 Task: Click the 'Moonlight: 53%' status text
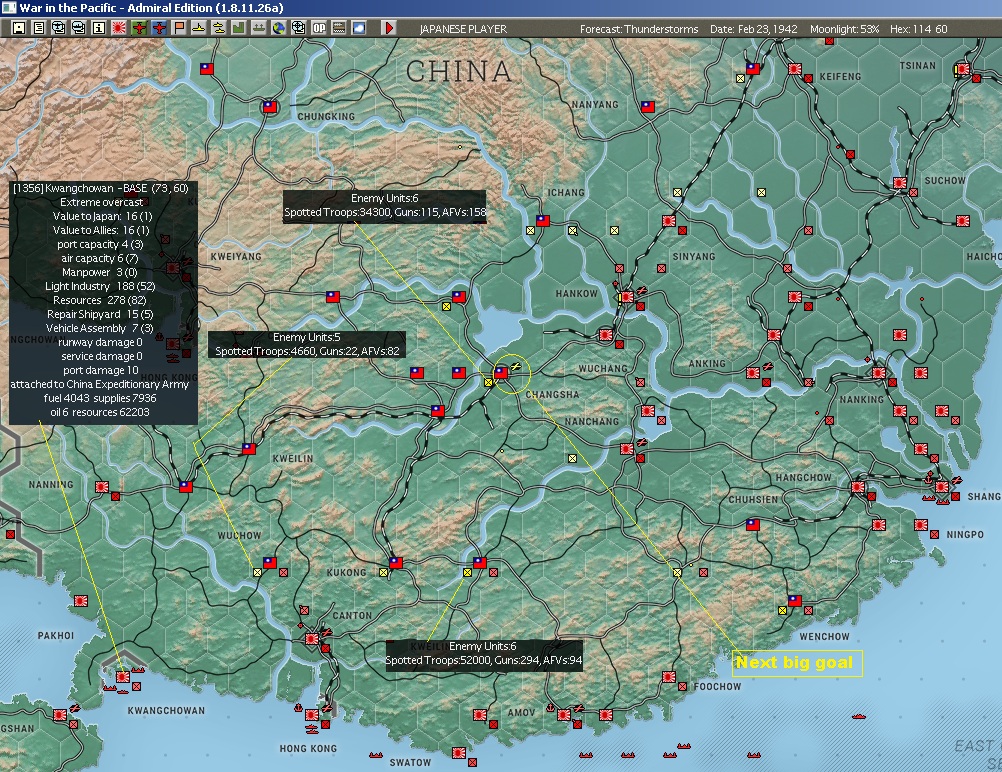click(x=844, y=29)
